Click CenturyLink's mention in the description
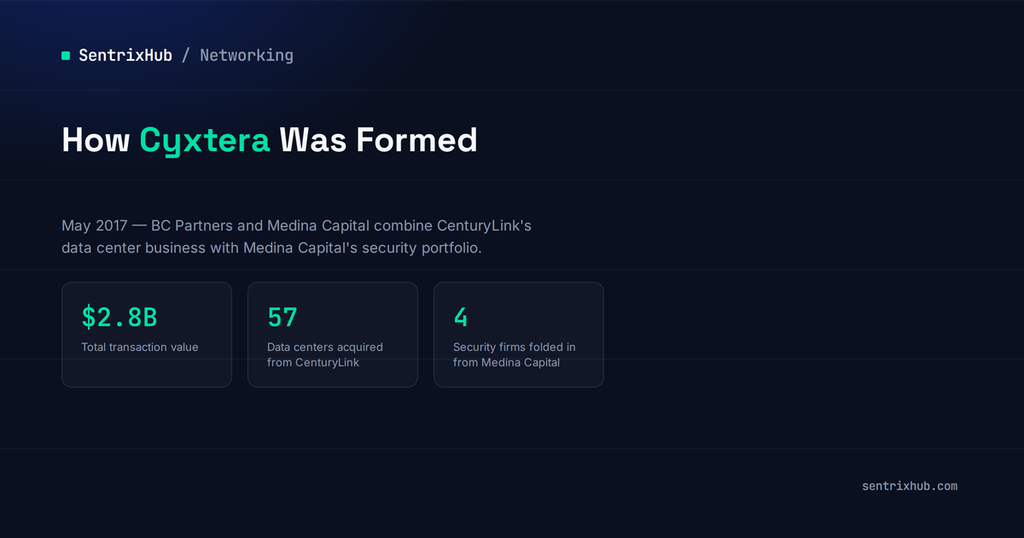 [x=484, y=226]
